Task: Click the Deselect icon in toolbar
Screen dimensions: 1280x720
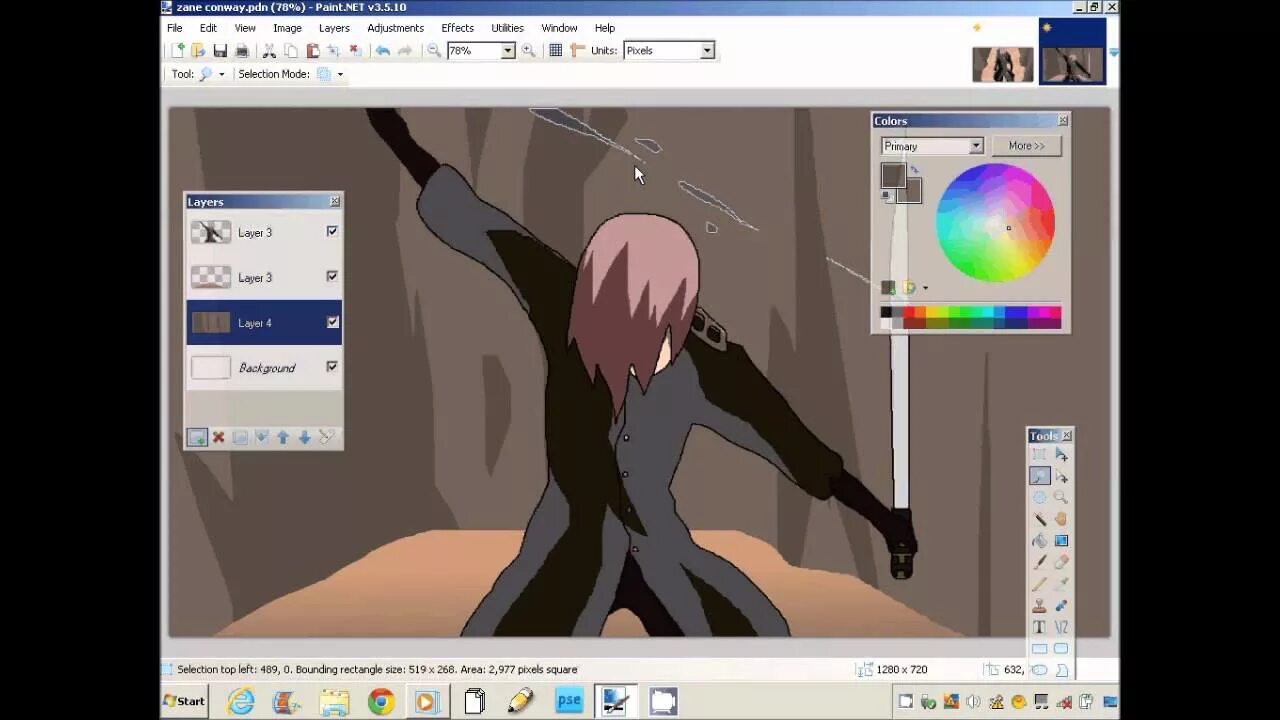Action: pos(355,51)
